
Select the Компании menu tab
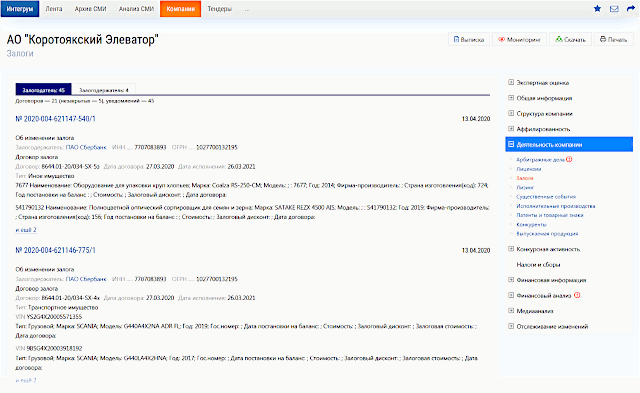click(180, 9)
